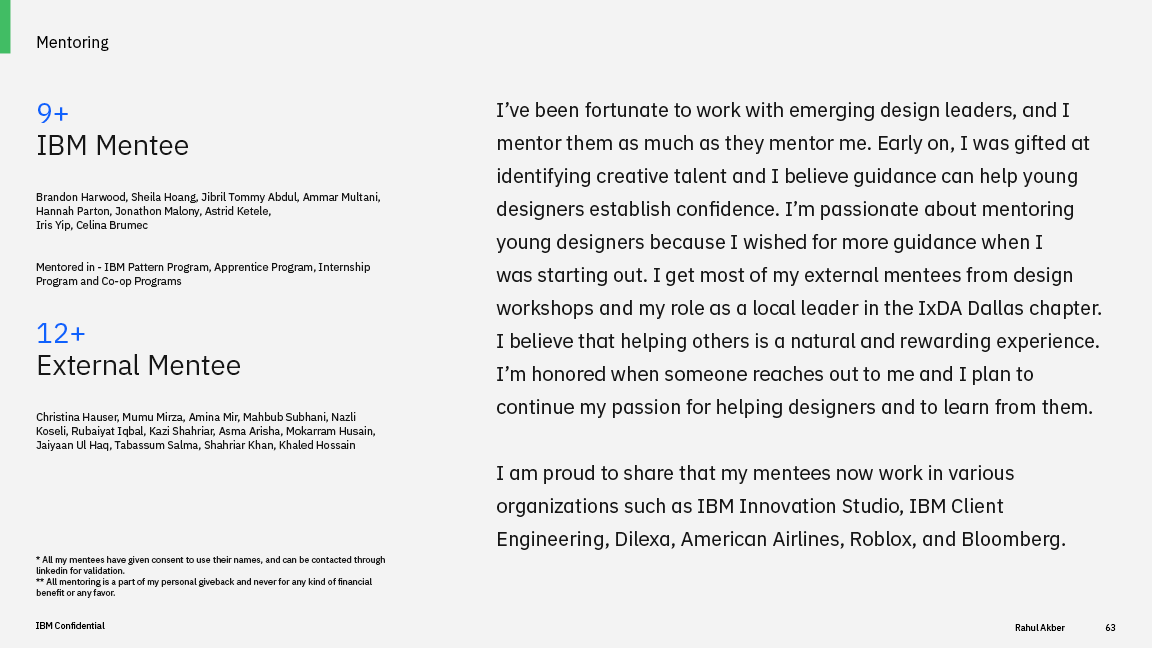The width and height of the screenshot is (1152, 648).
Task: Click the paragraph starting 'I am proud to share'
Action: click(x=781, y=506)
